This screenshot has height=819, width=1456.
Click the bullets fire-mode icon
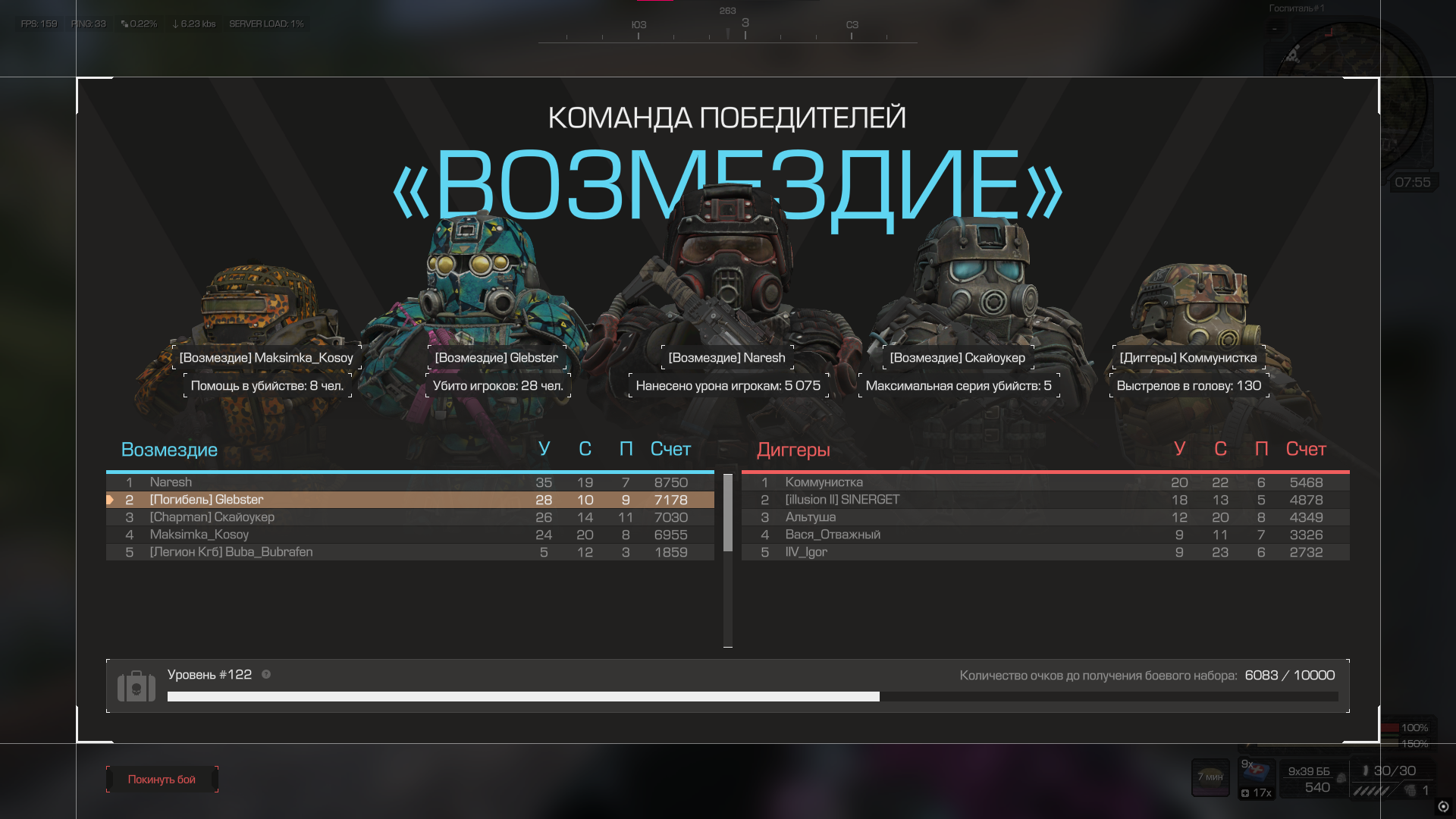1371,791
